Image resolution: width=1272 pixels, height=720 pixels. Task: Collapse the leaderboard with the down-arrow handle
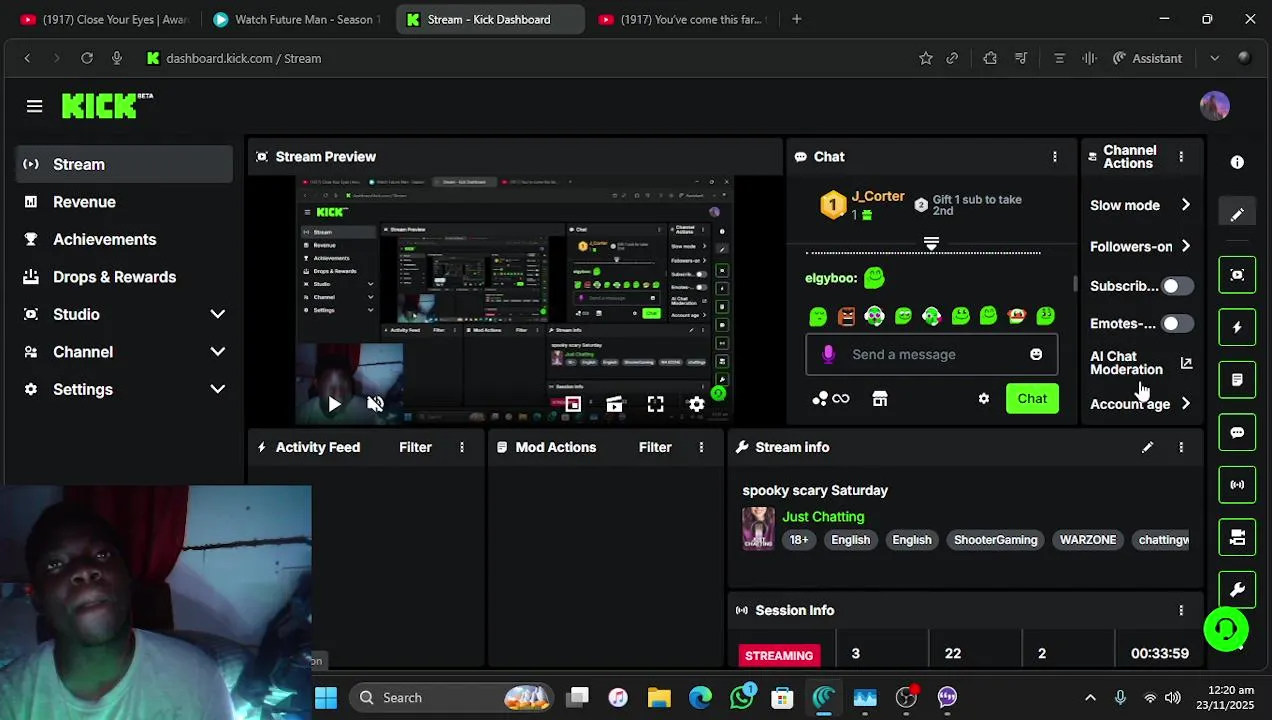click(x=931, y=244)
